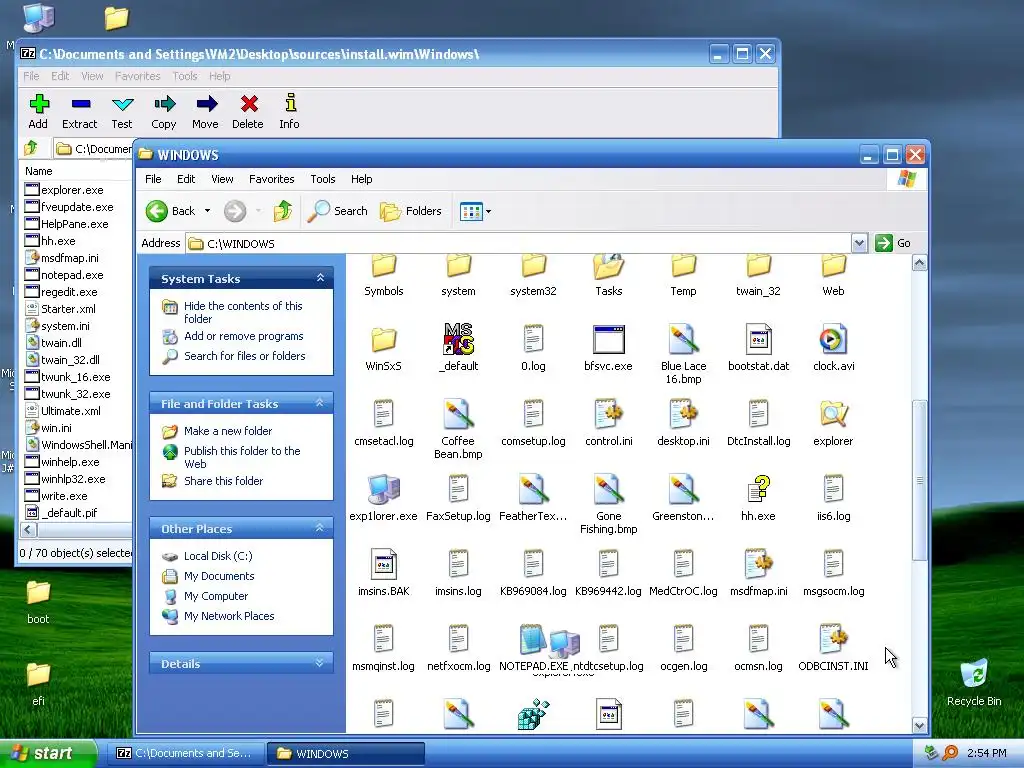Viewport: 1024px width, 768px height.
Task: Collapse the Other Places panel
Action: [320, 528]
